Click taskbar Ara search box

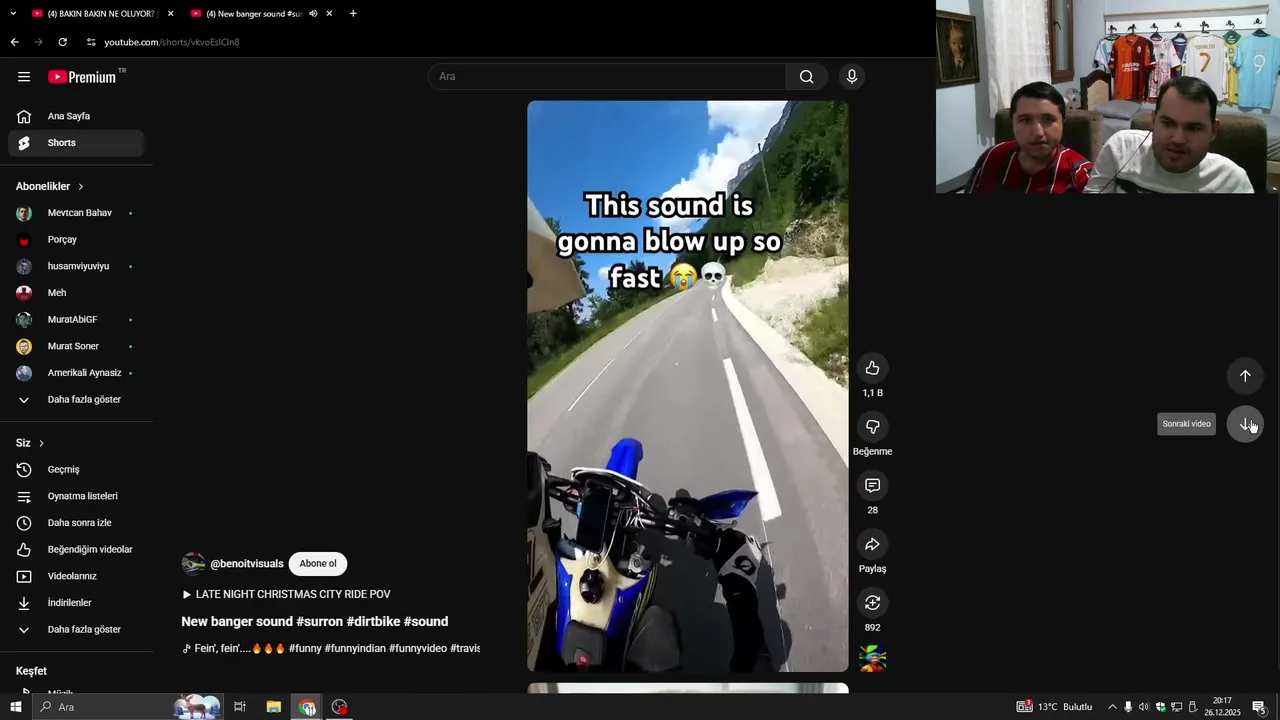point(128,707)
